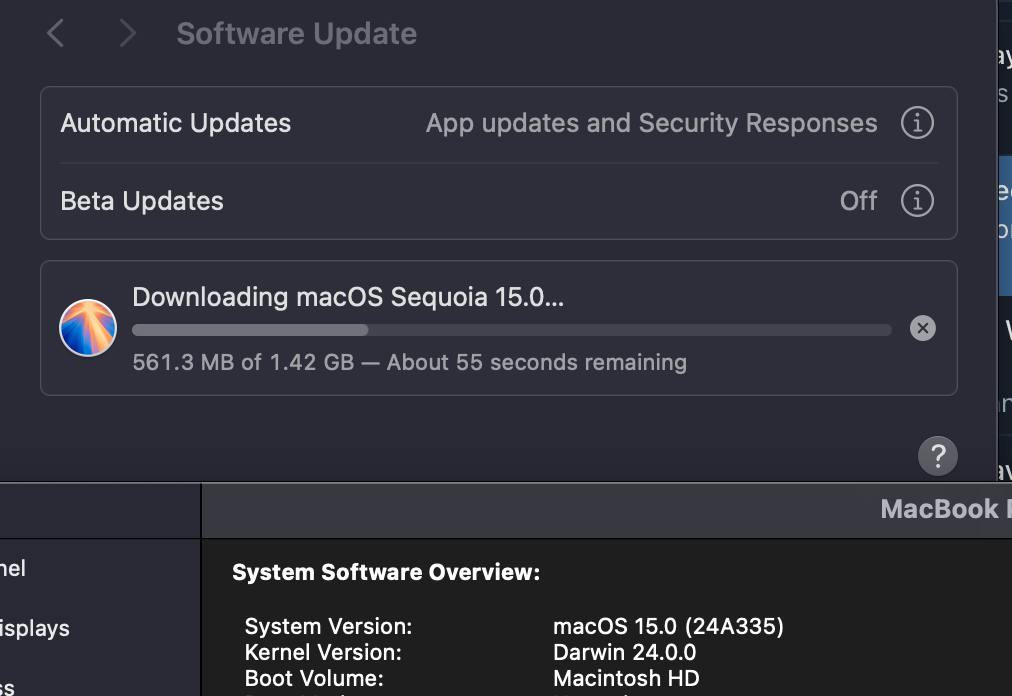Click the Beta Updates row label
The image size is (1012, 696).
tap(142, 201)
